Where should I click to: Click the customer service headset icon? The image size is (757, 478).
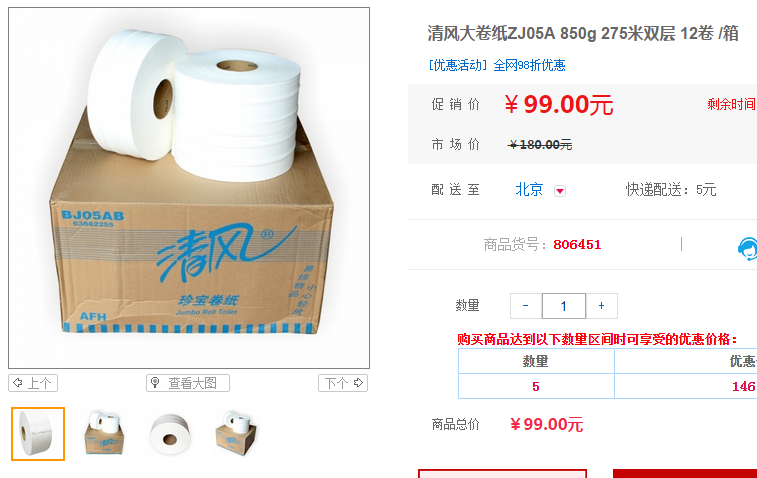(x=747, y=248)
